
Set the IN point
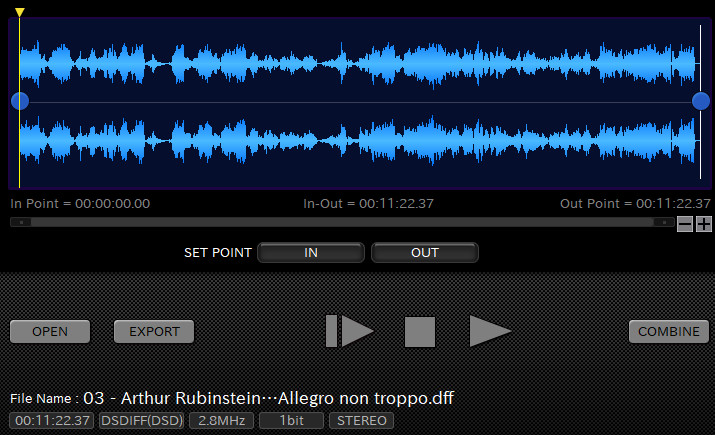(x=311, y=253)
